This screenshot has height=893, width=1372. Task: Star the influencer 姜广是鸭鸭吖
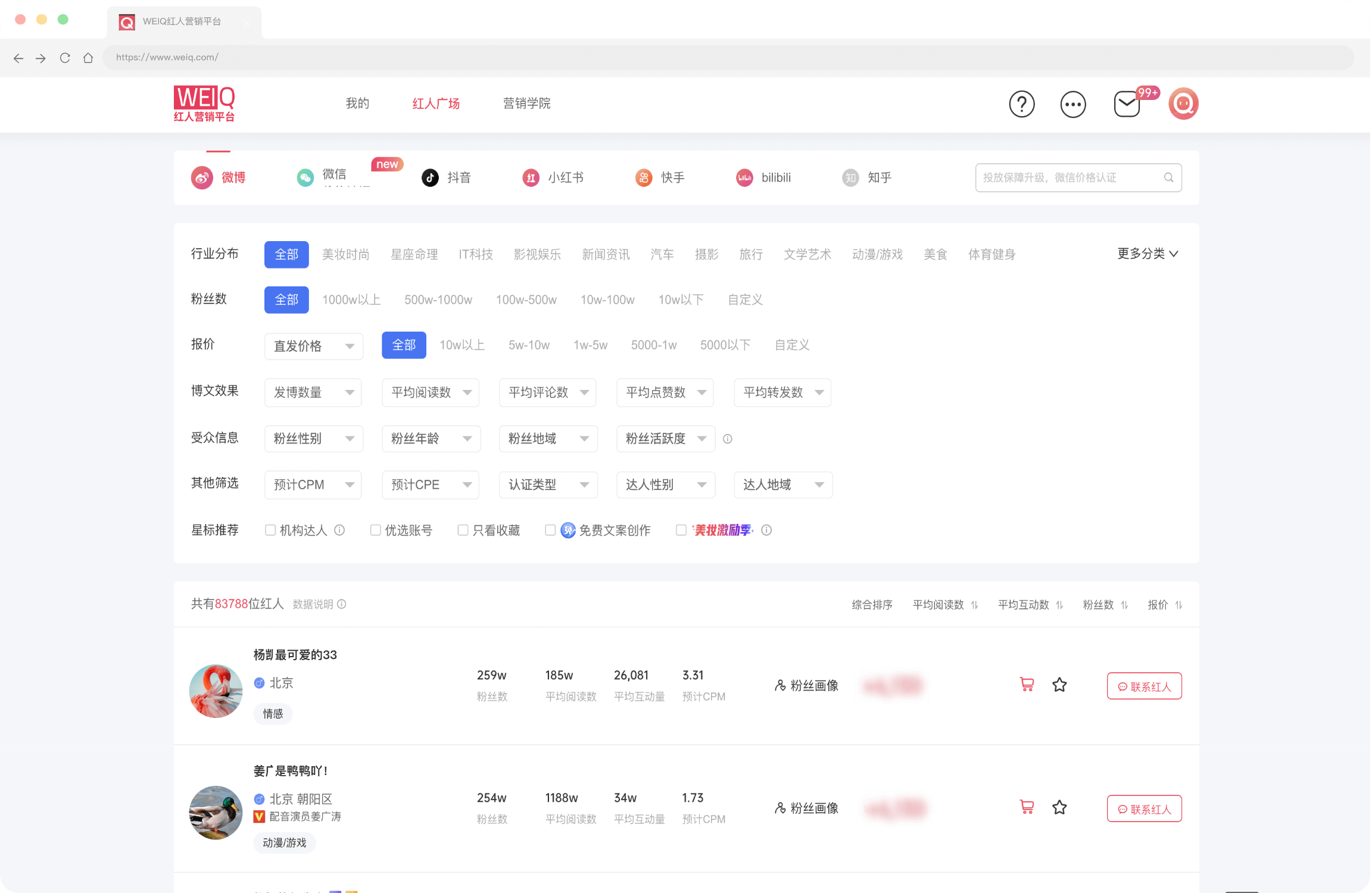pyautogui.click(x=1059, y=808)
